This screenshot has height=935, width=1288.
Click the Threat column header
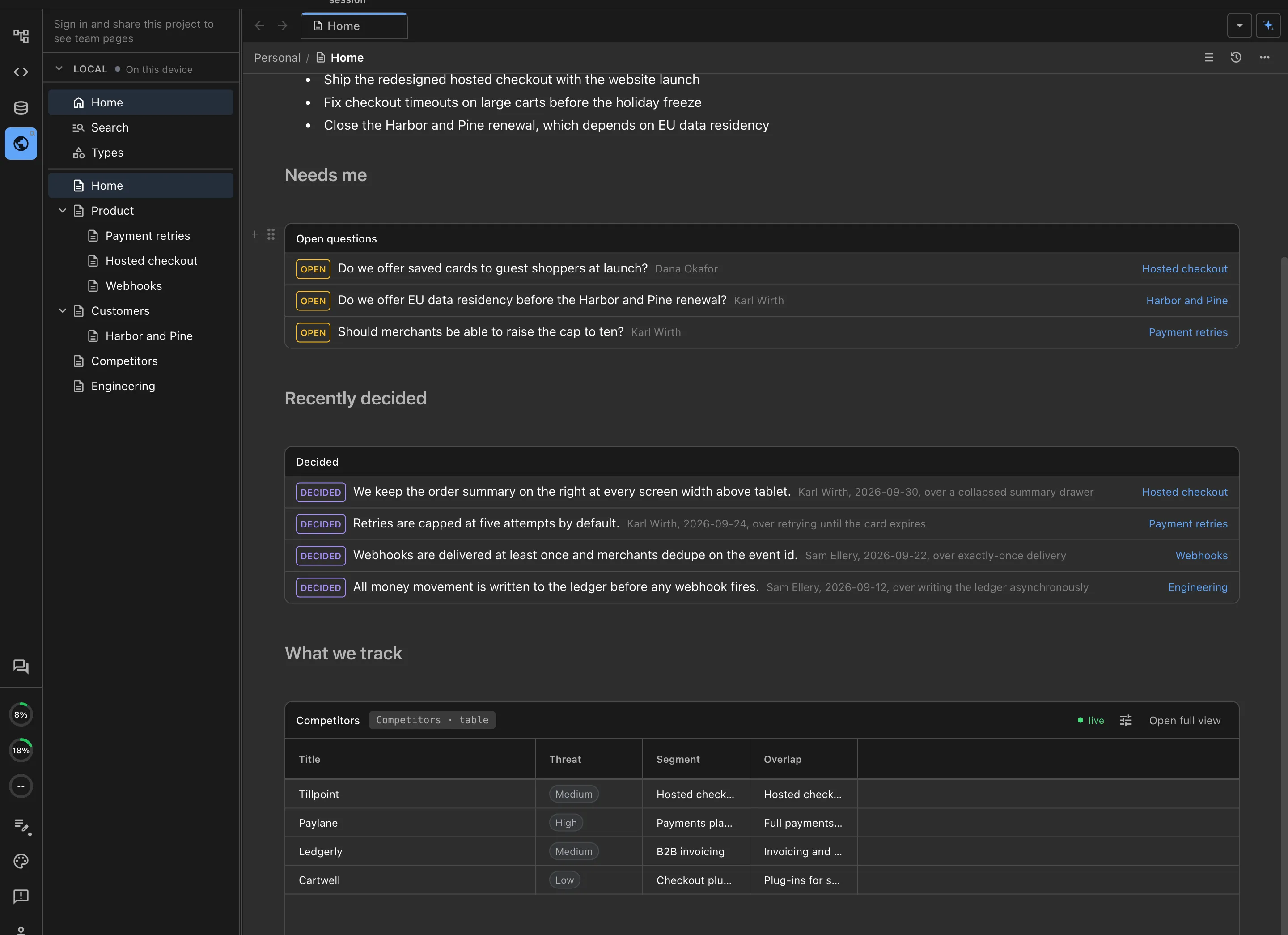pos(589,759)
